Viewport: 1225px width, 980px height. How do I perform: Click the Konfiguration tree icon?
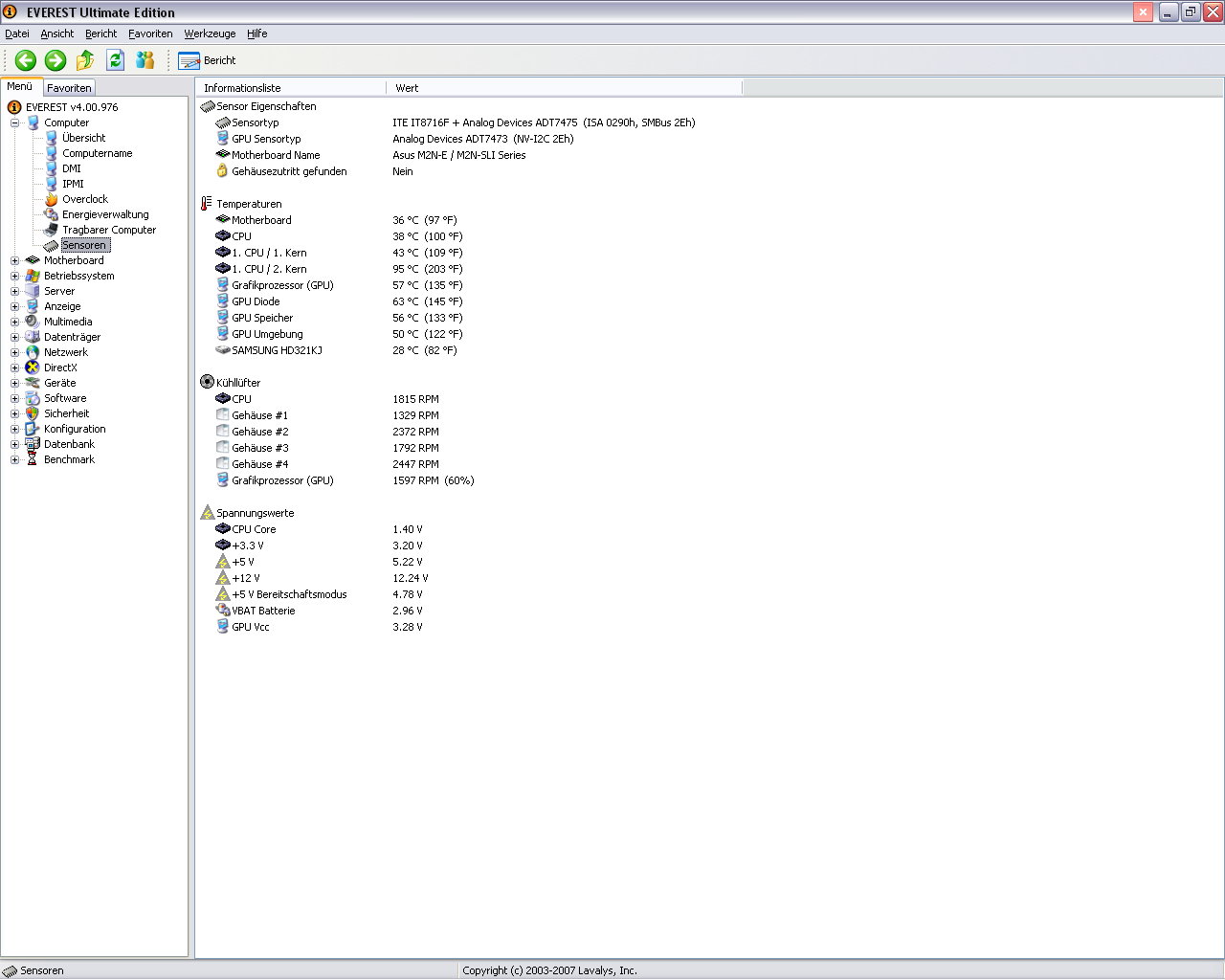[x=33, y=429]
